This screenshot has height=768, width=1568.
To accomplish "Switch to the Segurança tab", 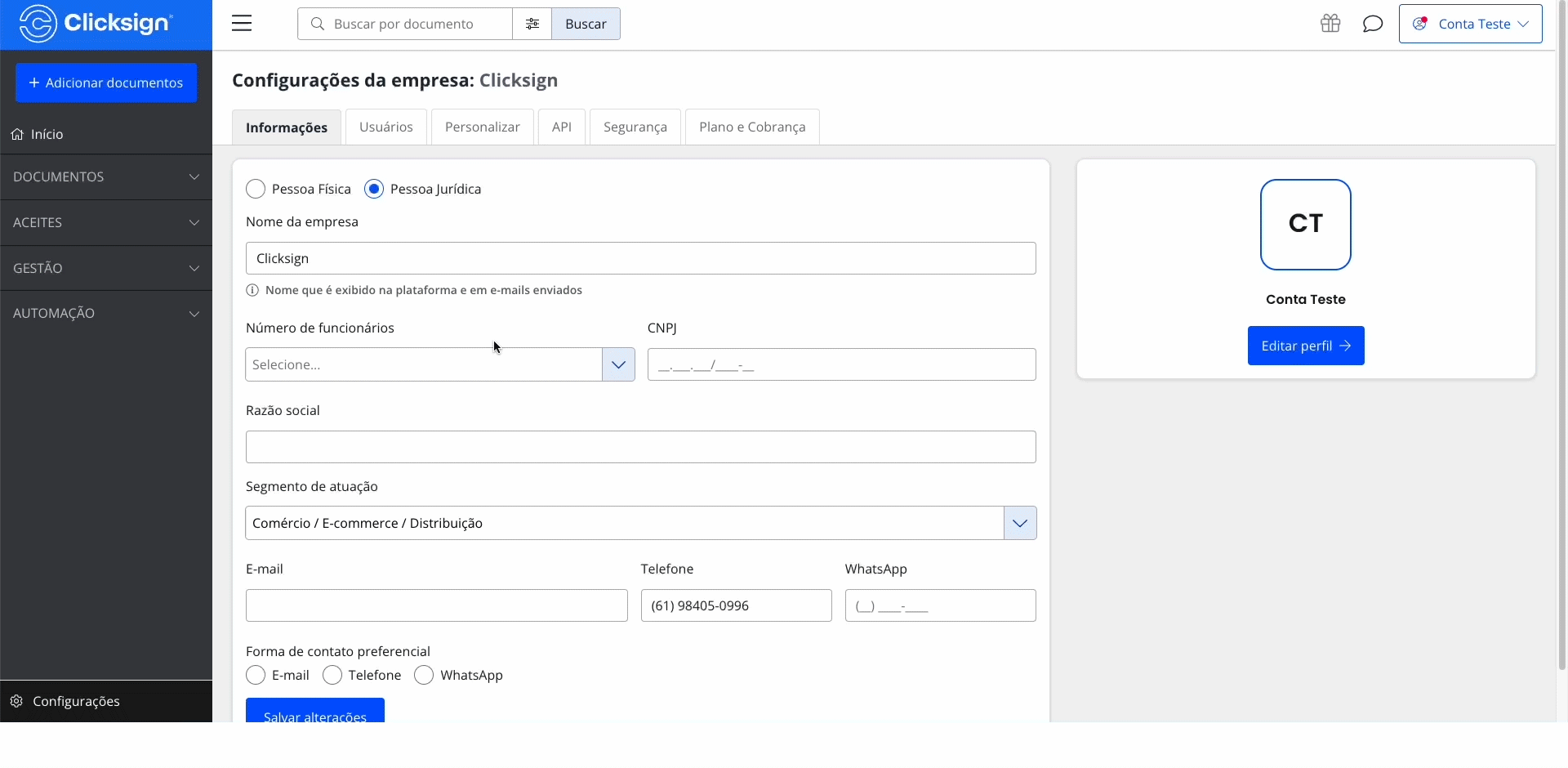I will click(x=635, y=127).
